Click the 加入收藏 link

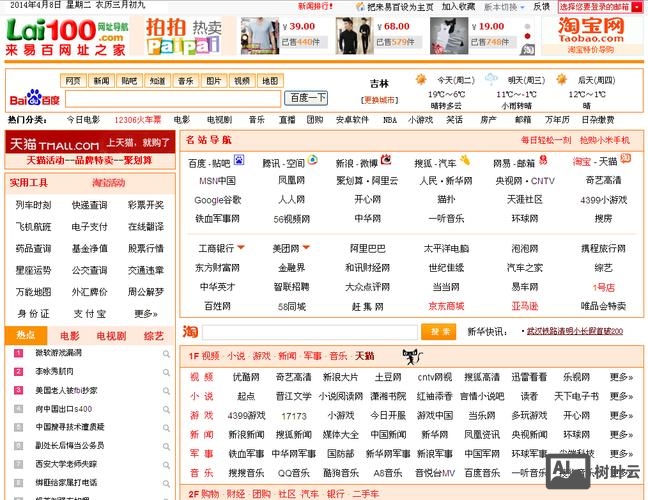point(458,7)
